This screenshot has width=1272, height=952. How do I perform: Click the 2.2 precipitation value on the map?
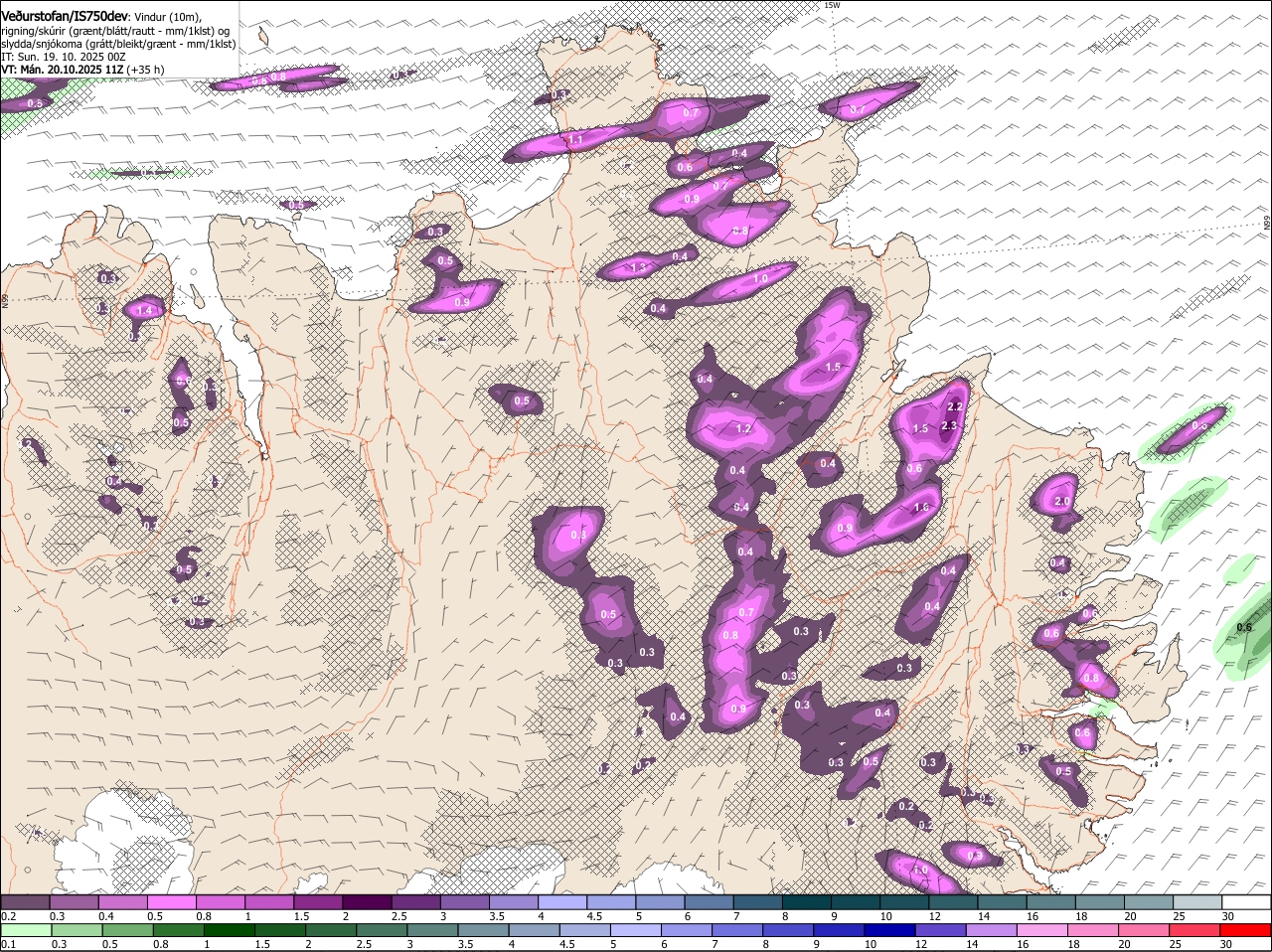click(955, 406)
